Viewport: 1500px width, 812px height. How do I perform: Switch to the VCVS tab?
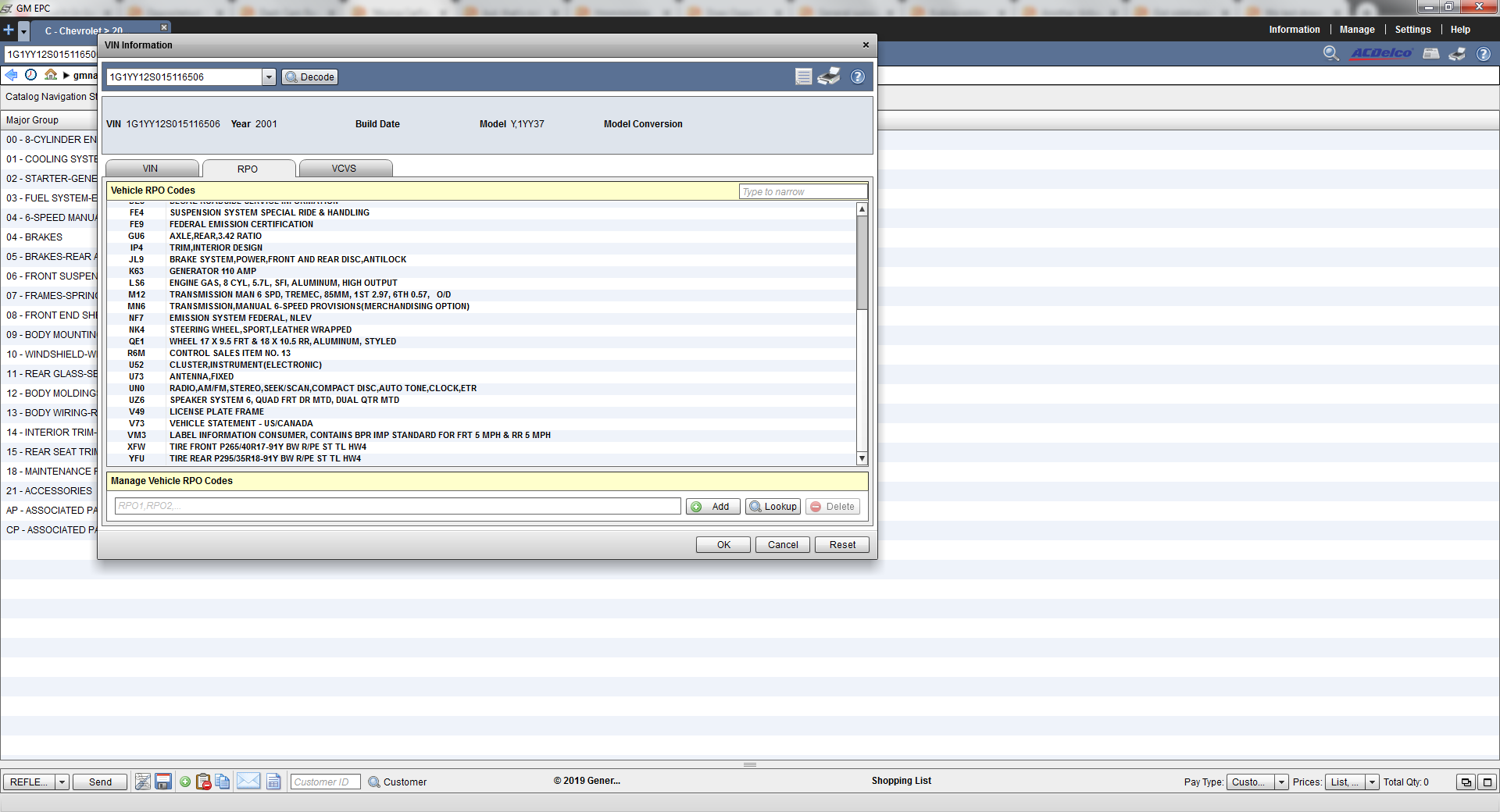pyautogui.click(x=345, y=169)
